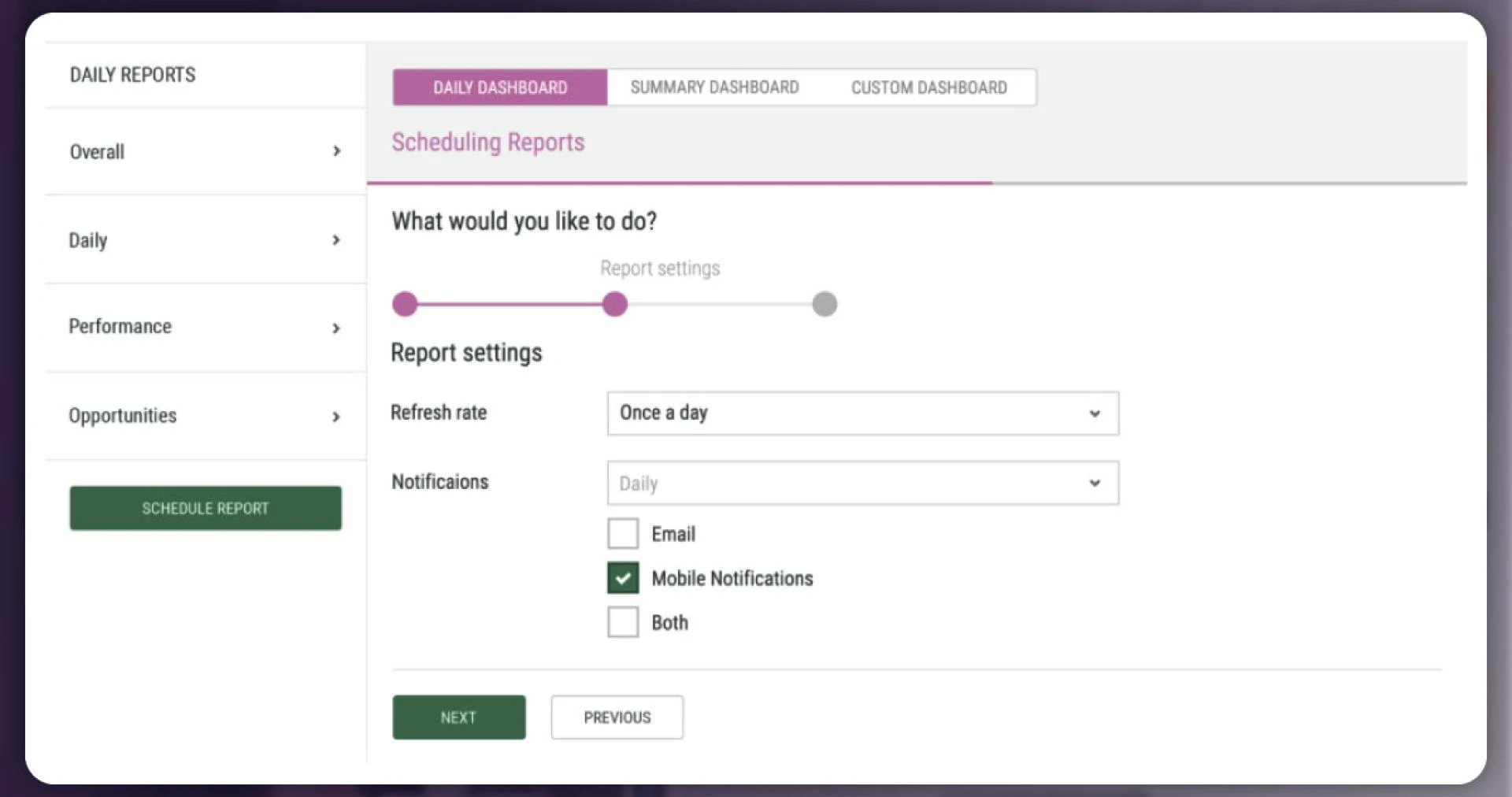Click the Scheduling Reports heading
Viewport: 1512px width, 797px height.
point(488,143)
